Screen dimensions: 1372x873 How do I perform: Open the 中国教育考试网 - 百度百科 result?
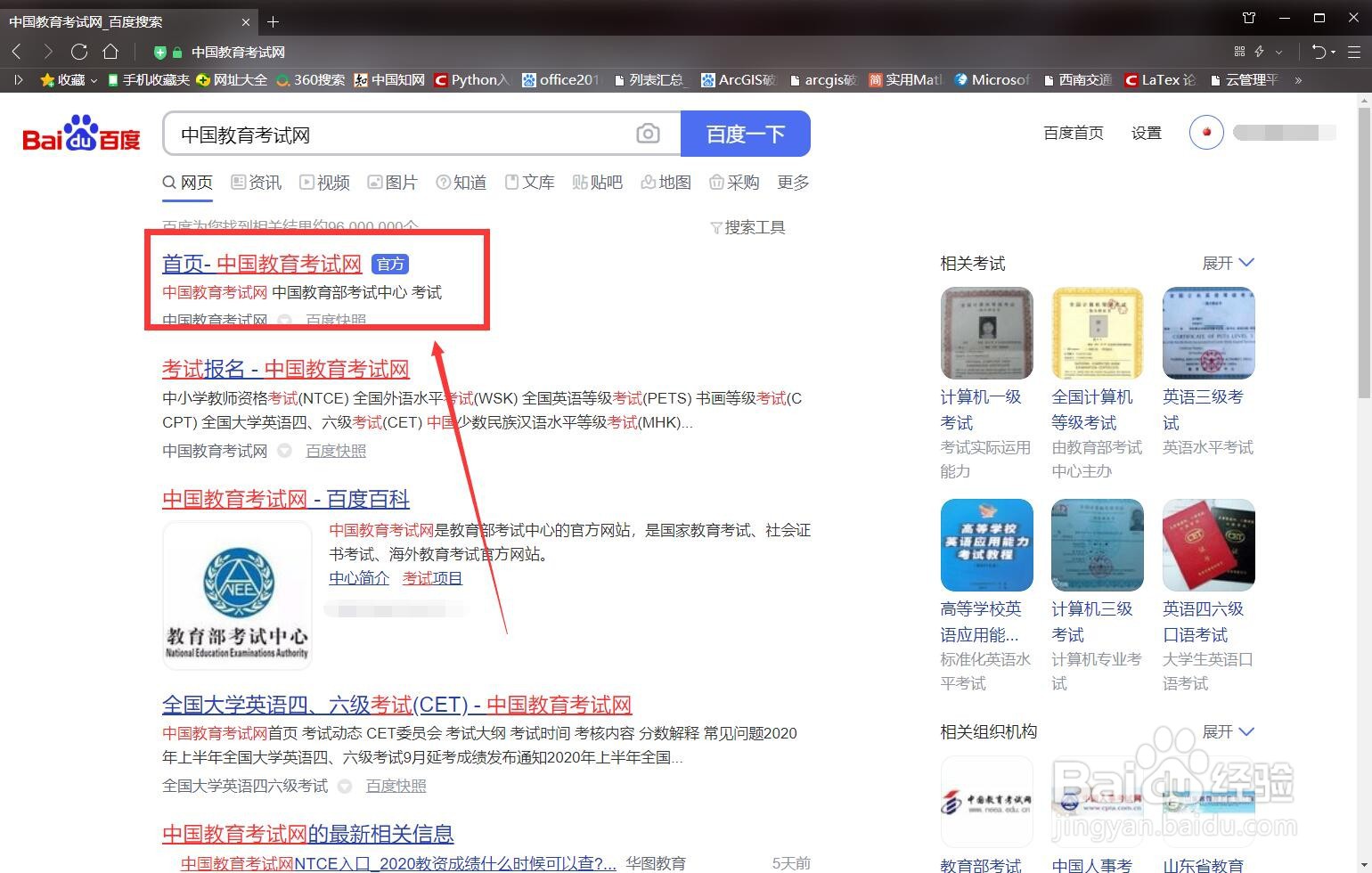click(286, 499)
